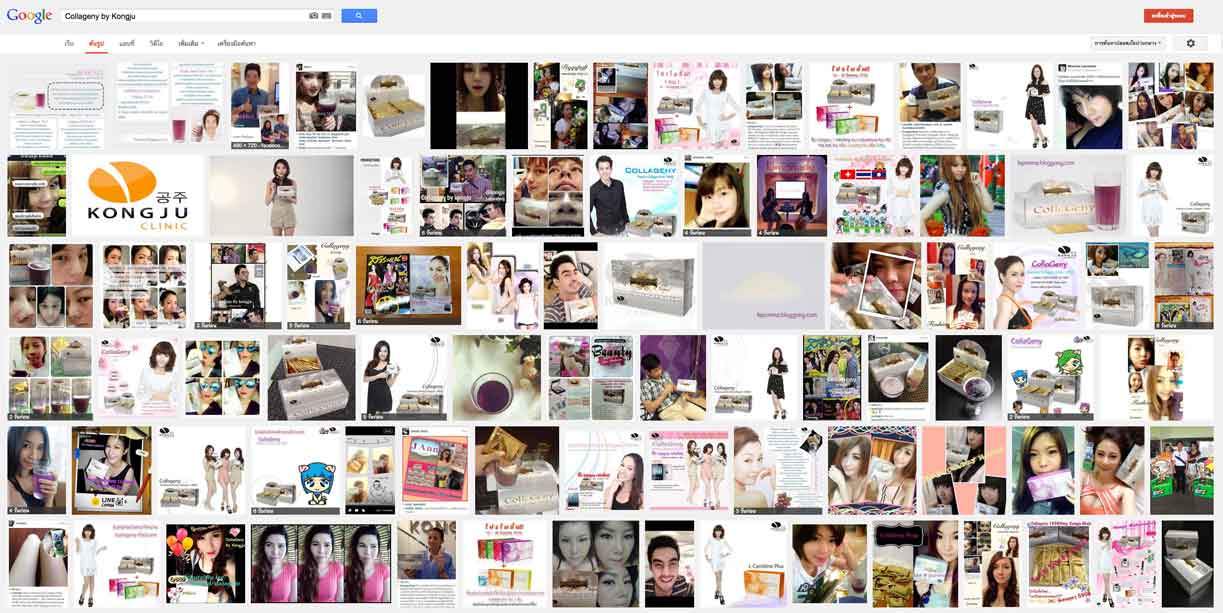
Task: Open the Videos (วิดีโอ) tab
Action: point(156,44)
